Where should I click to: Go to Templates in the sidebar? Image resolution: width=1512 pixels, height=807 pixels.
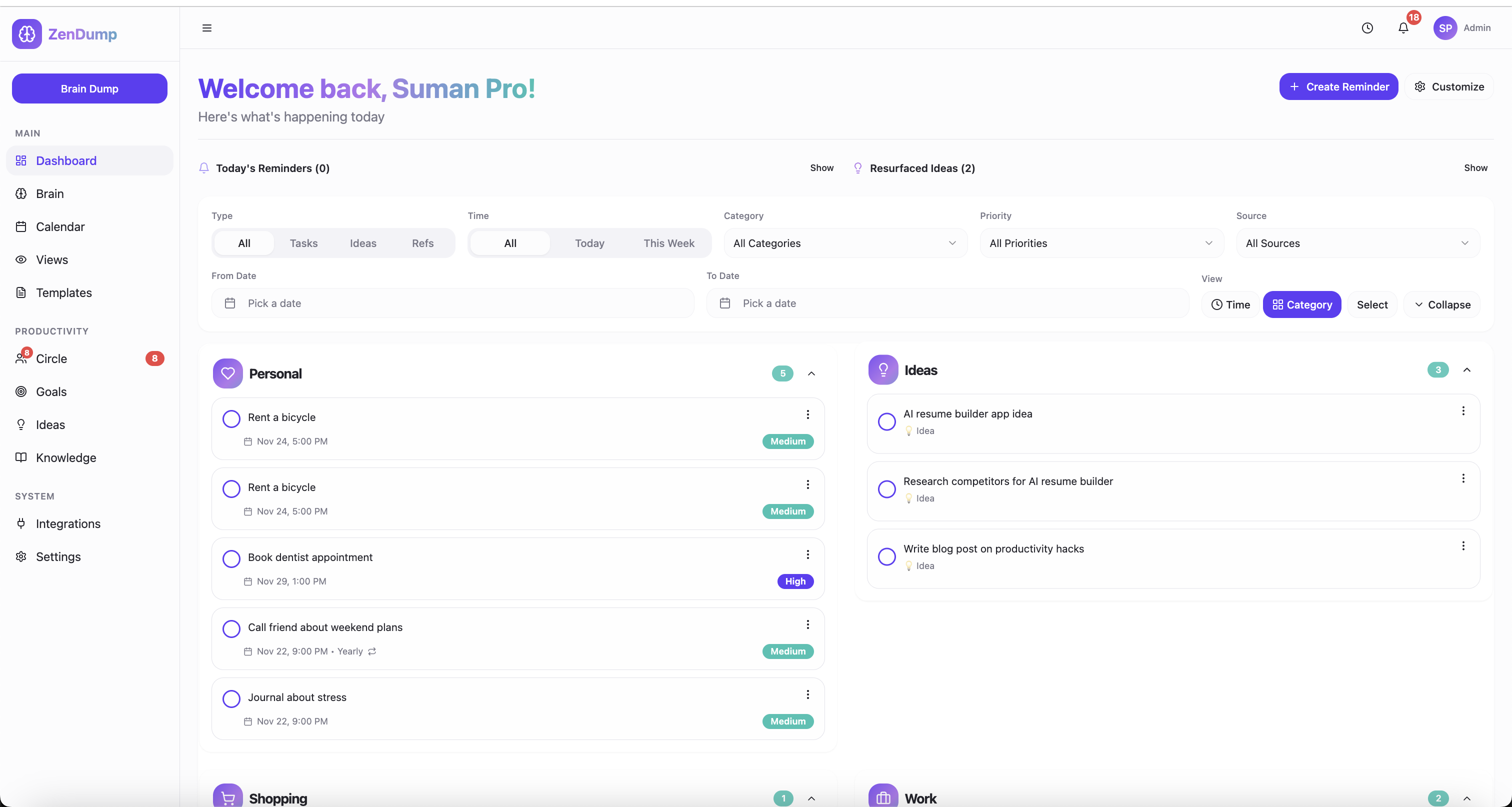(63, 292)
